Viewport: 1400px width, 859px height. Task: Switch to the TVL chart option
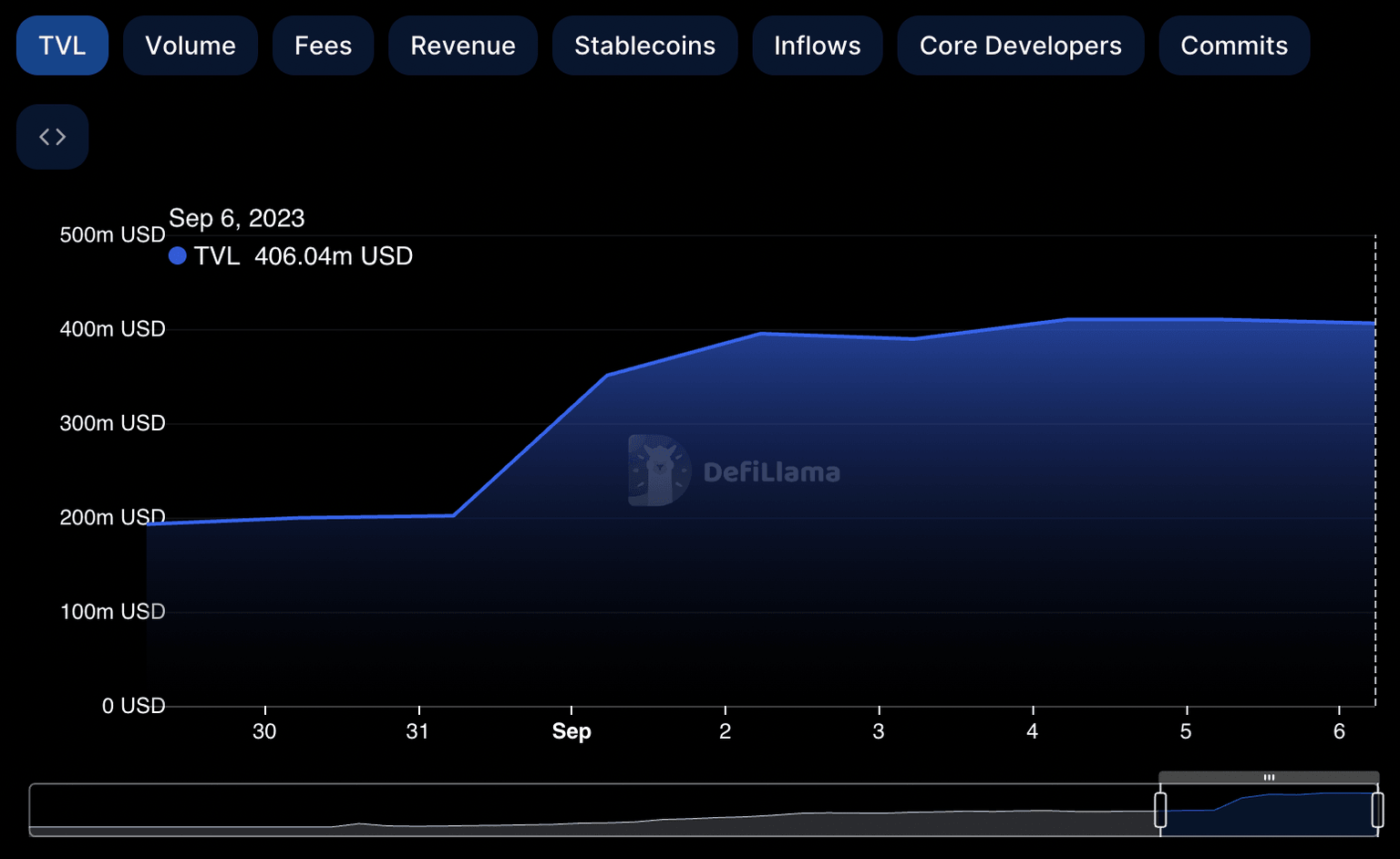click(62, 46)
